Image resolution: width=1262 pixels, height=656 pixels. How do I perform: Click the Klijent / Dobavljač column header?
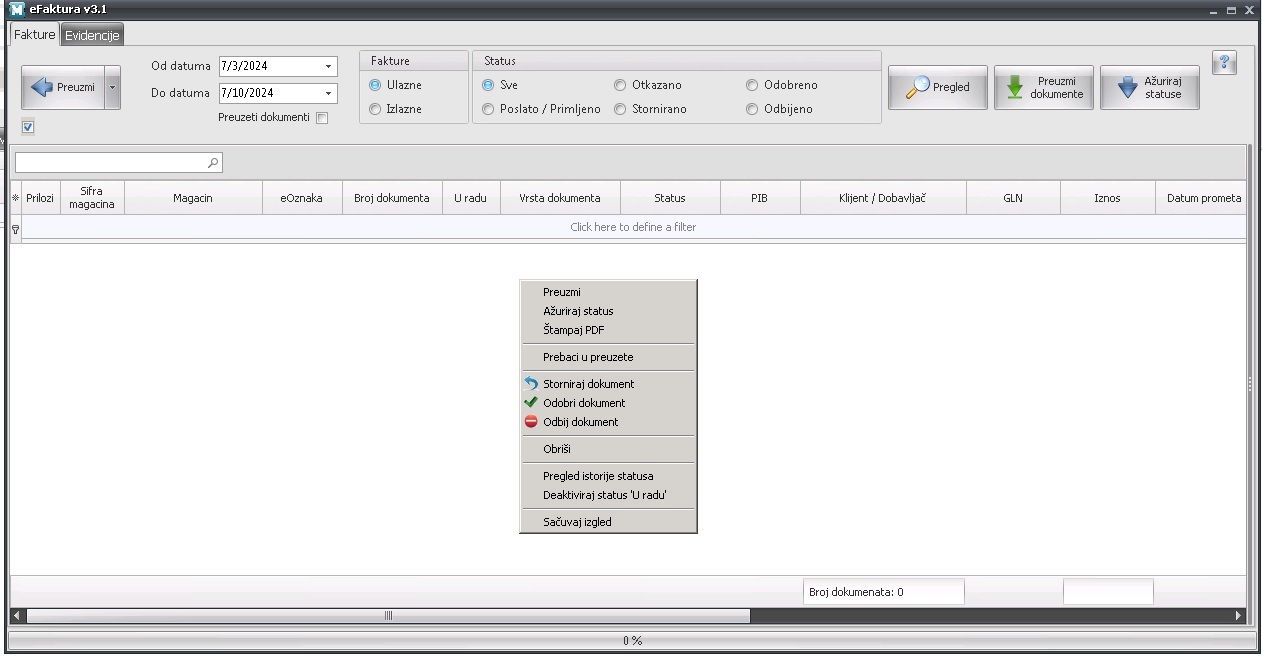tap(883, 198)
